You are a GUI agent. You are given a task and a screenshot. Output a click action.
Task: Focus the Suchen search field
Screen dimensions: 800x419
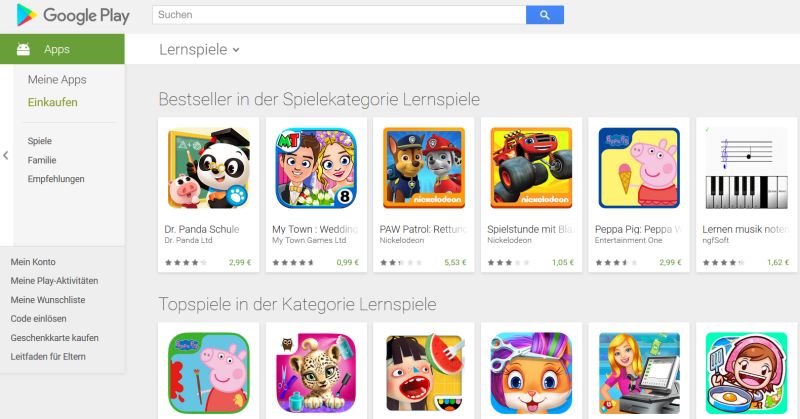click(x=339, y=15)
